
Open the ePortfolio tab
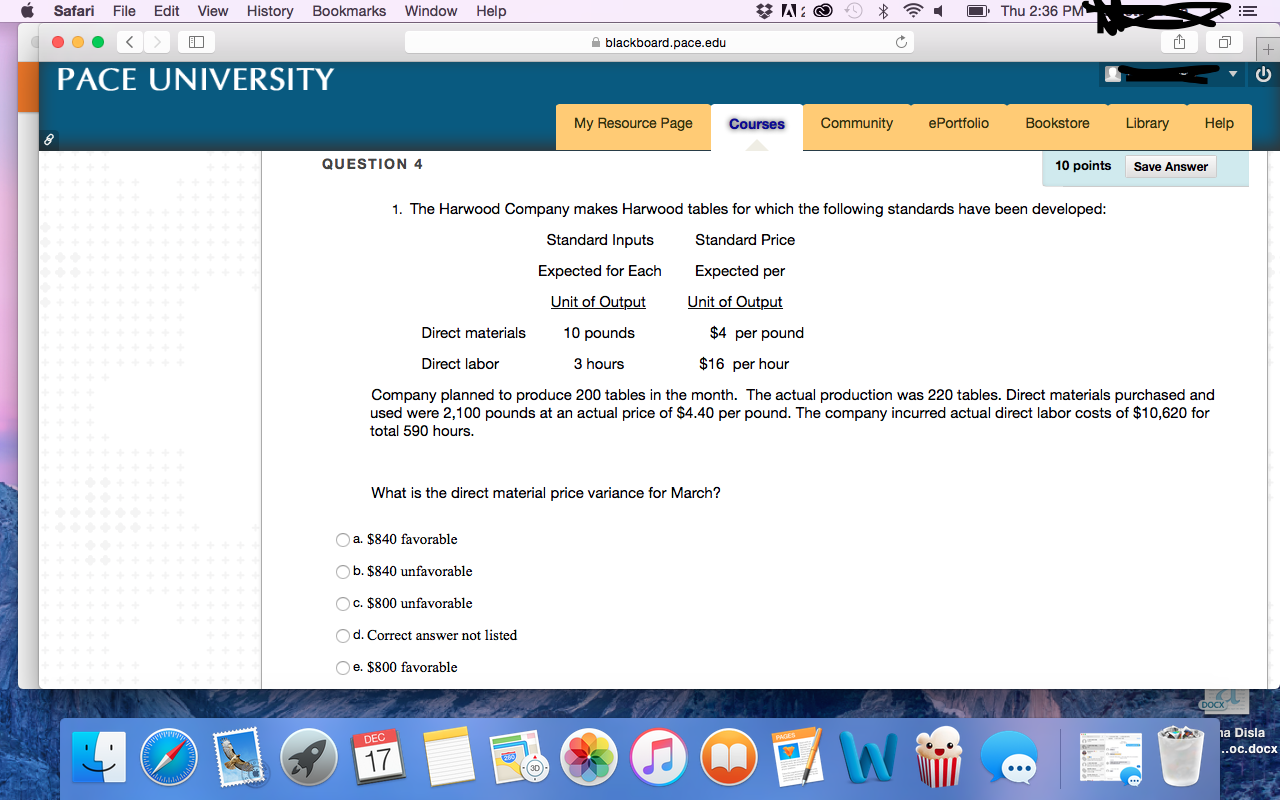pyautogui.click(x=959, y=126)
